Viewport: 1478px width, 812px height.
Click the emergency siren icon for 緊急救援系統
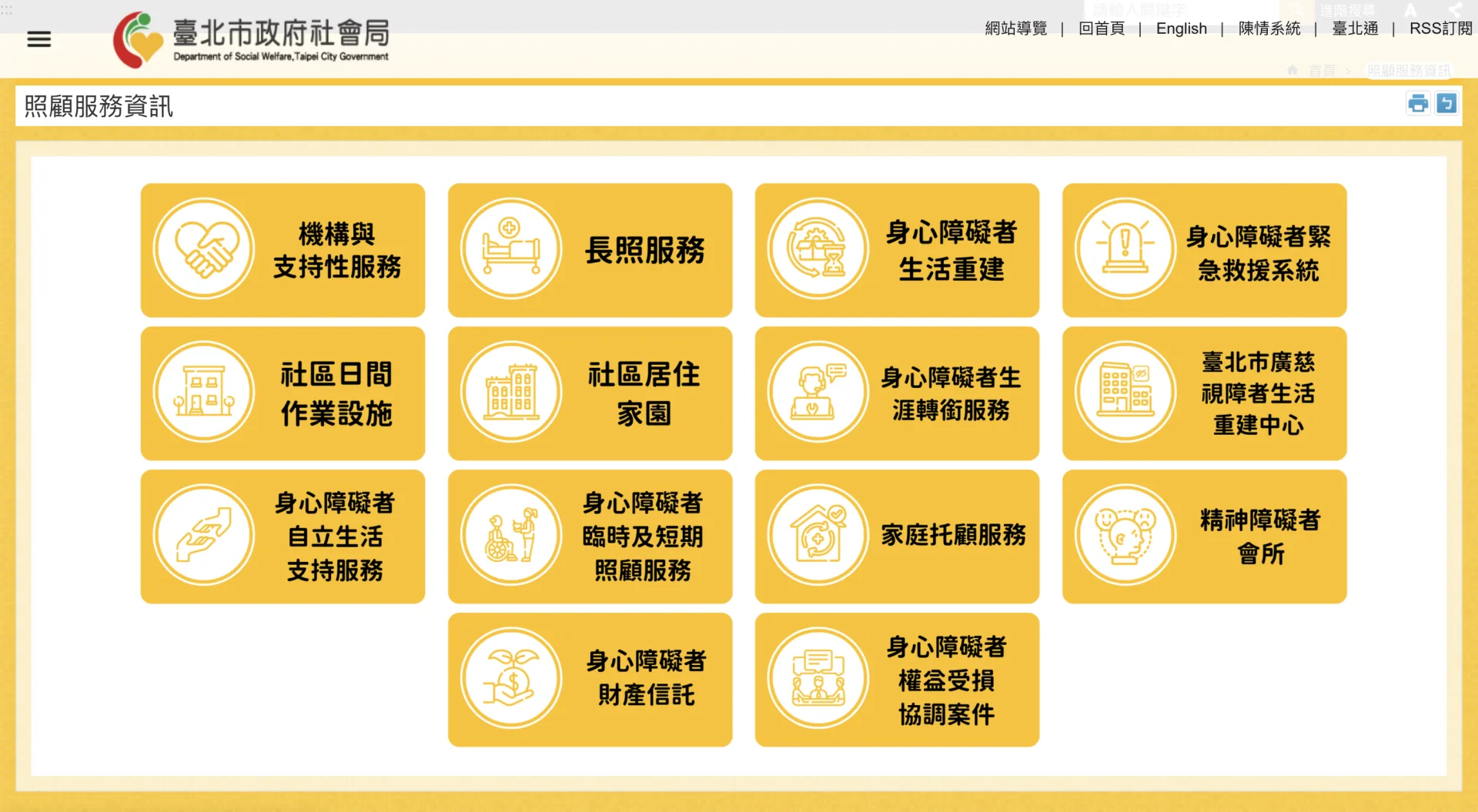[1125, 249]
